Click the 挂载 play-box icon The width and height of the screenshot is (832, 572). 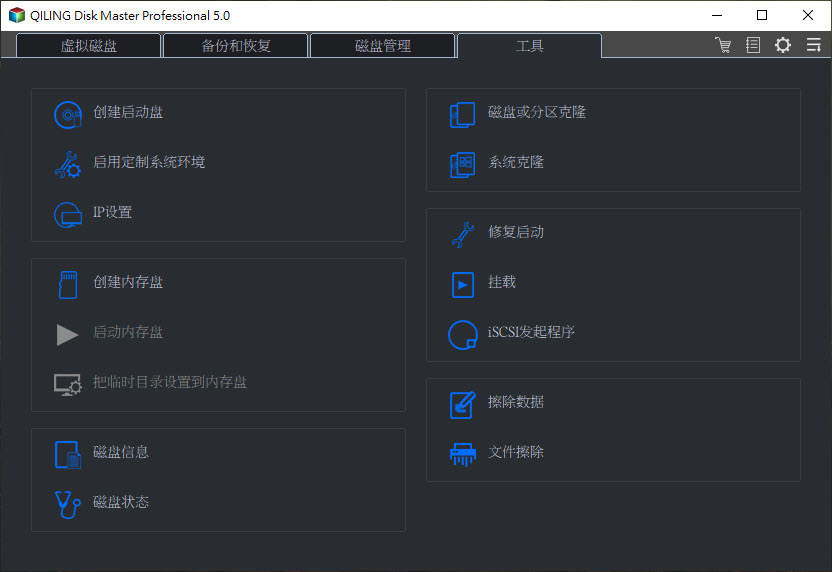[463, 284]
